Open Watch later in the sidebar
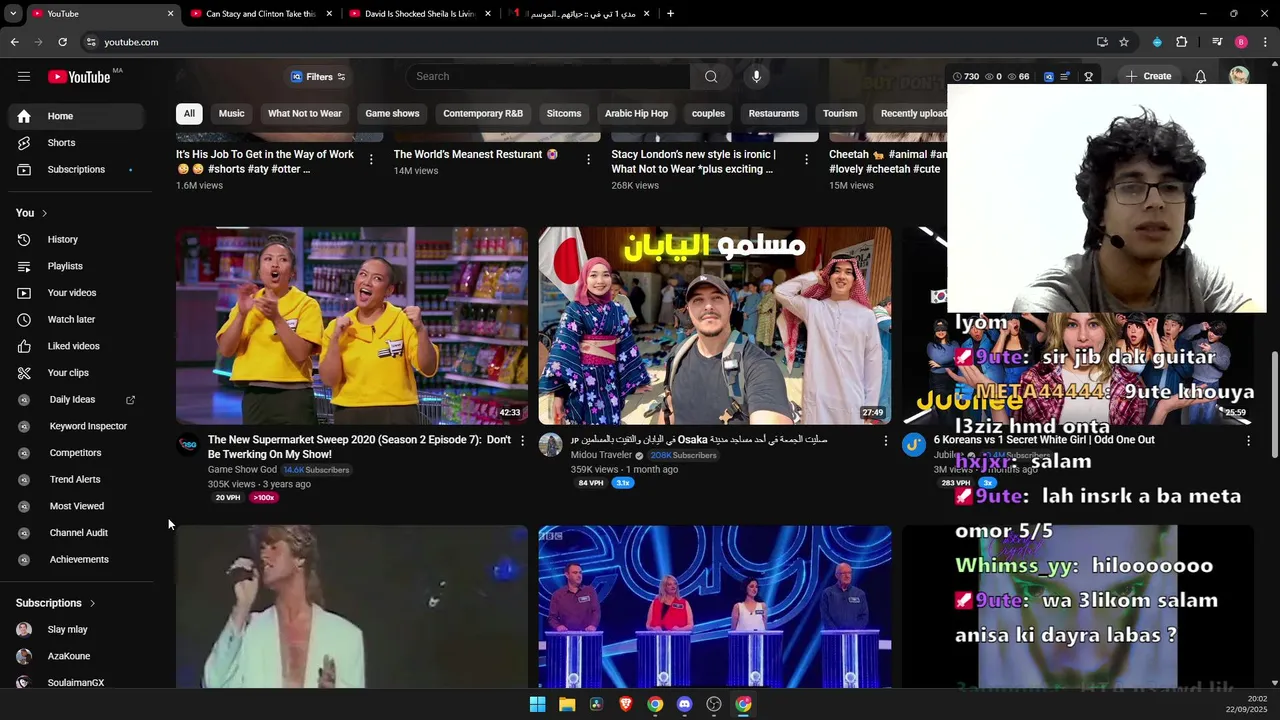Viewport: 1280px width, 720px height. [x=71, y=319]
